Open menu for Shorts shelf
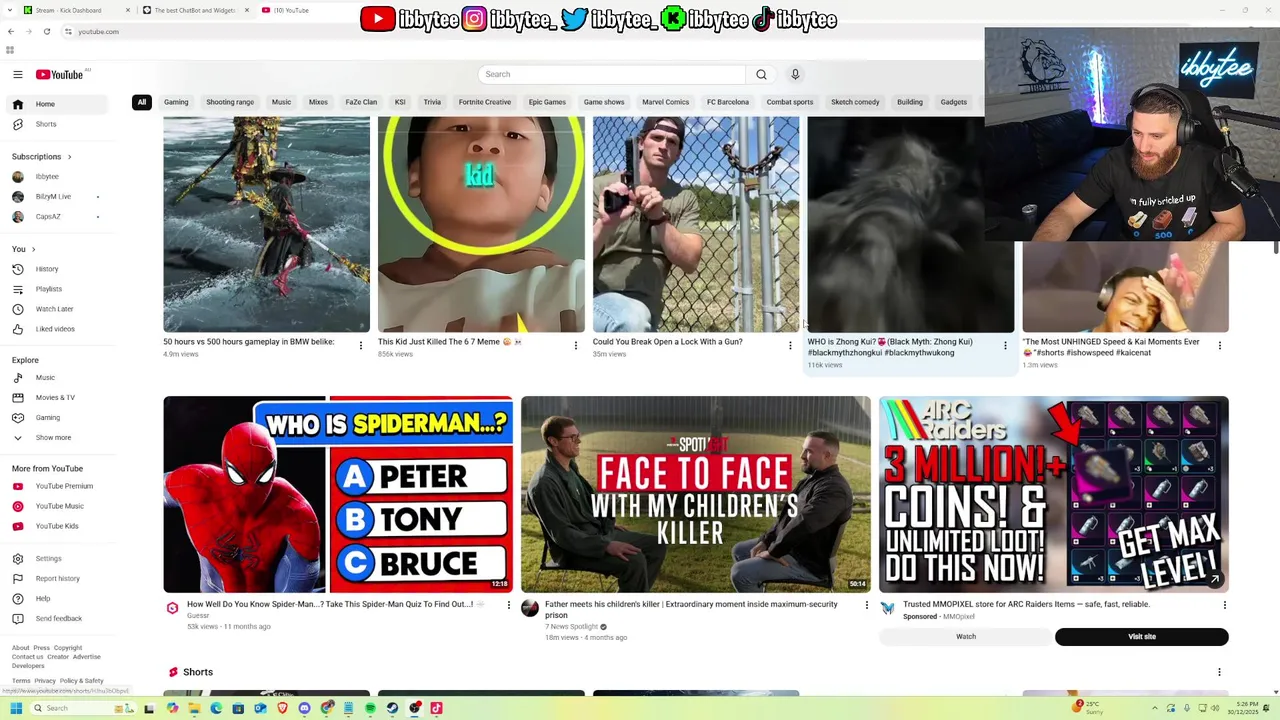Screen dimensions: 1280x720 1219,672
